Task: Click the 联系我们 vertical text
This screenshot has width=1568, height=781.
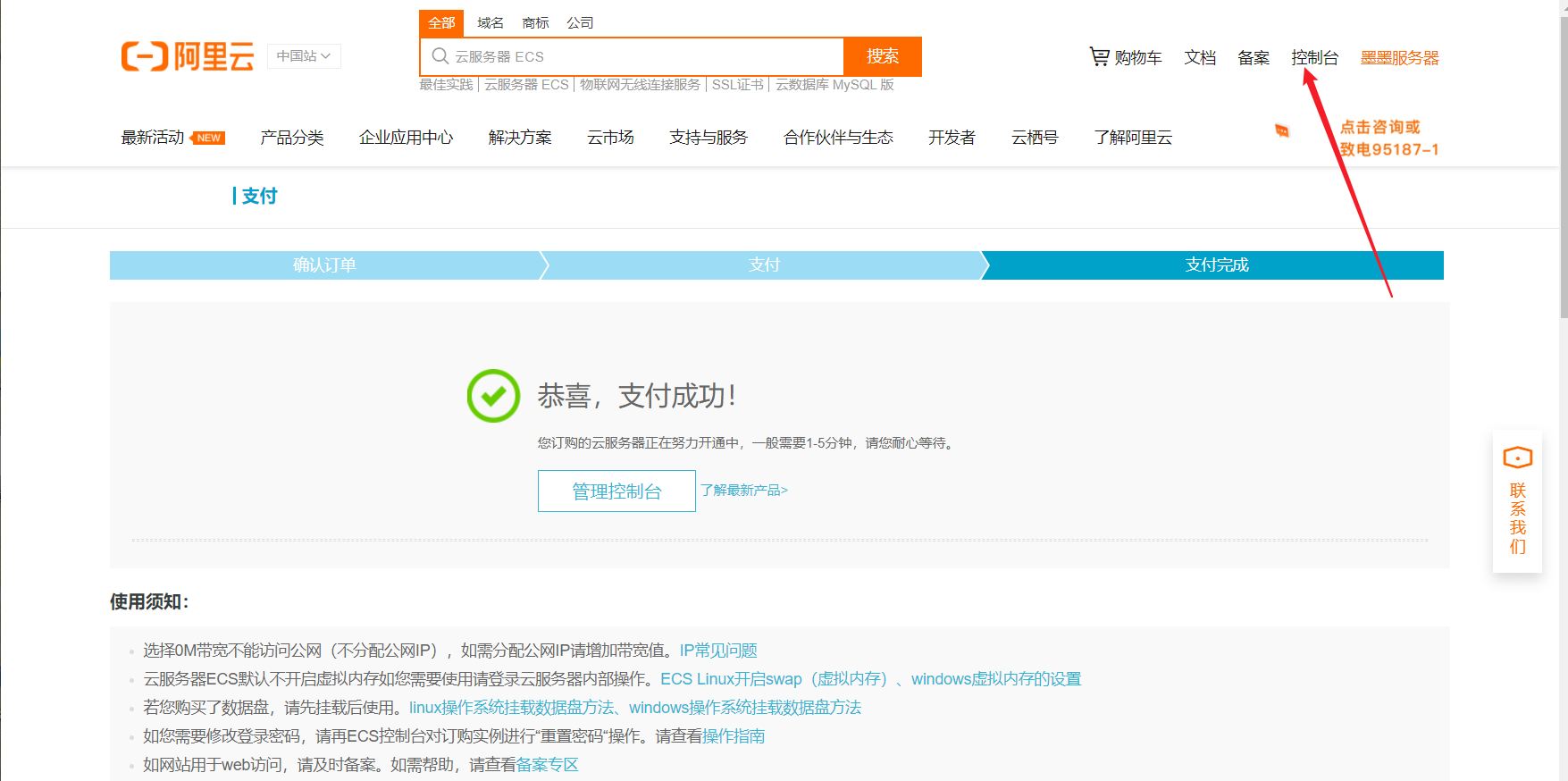Action: point(1517,518)
